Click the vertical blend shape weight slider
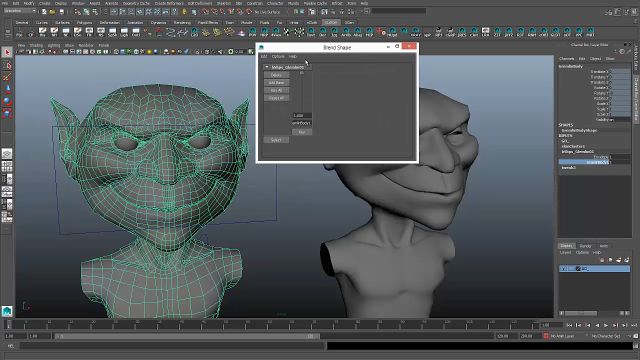Screen dimensions: 640x360 click(302, 91)
